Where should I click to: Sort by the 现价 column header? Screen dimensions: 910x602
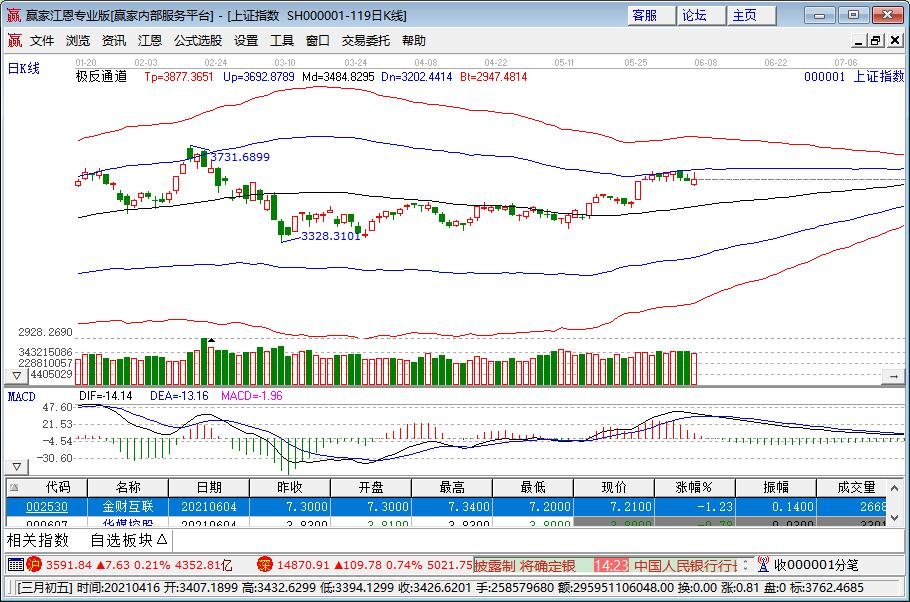pyautogui.click(x=614, y=487)
